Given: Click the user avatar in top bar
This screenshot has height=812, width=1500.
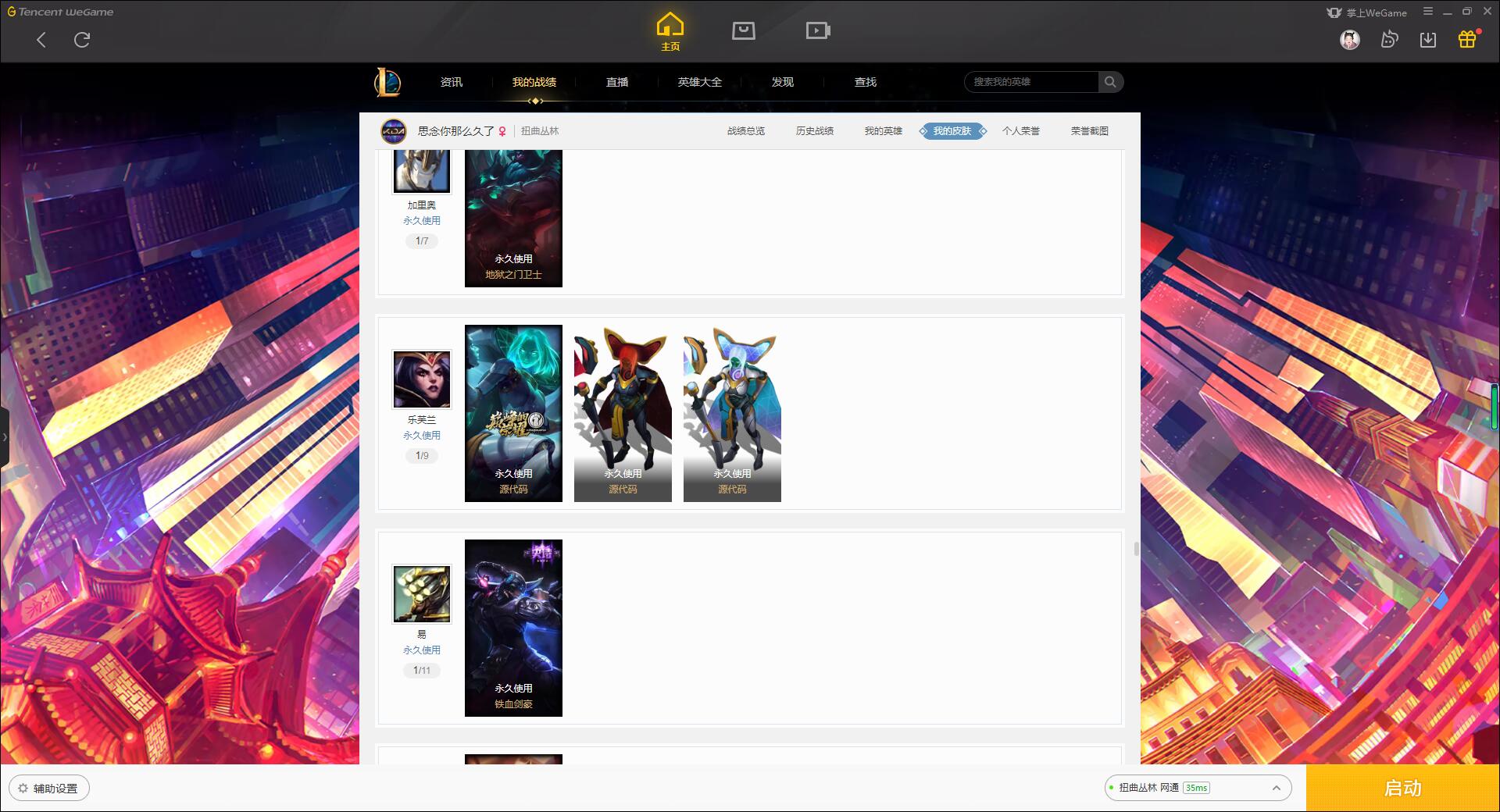Looking at the screenshot, I should 1349,39.
